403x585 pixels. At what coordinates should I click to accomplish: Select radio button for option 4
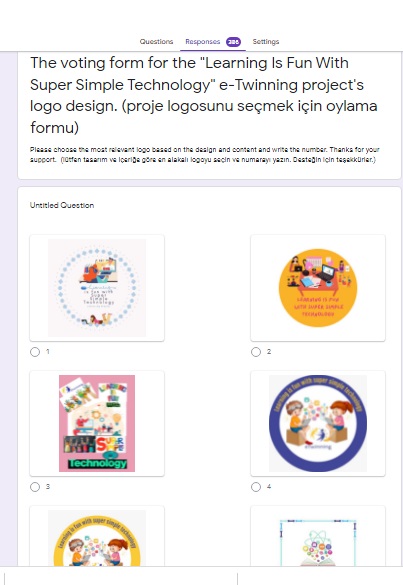click(x=256, y=487)
